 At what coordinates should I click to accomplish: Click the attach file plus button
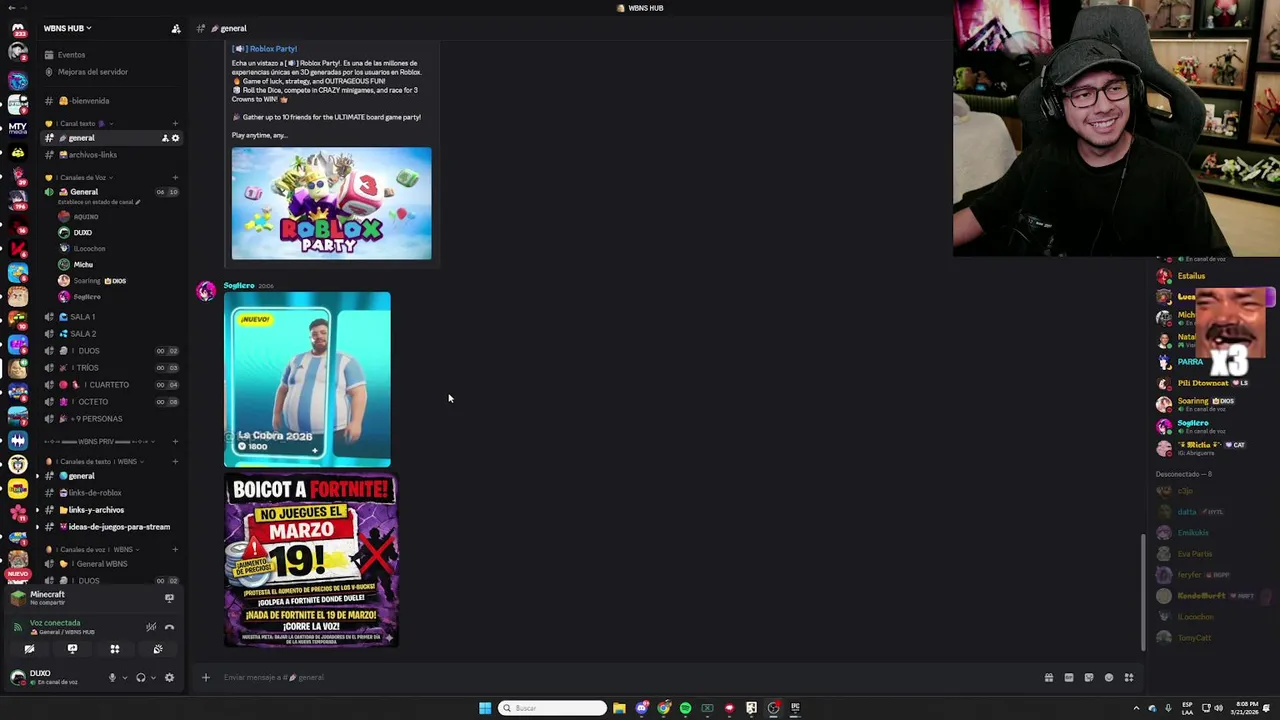[x=206, y=677]
